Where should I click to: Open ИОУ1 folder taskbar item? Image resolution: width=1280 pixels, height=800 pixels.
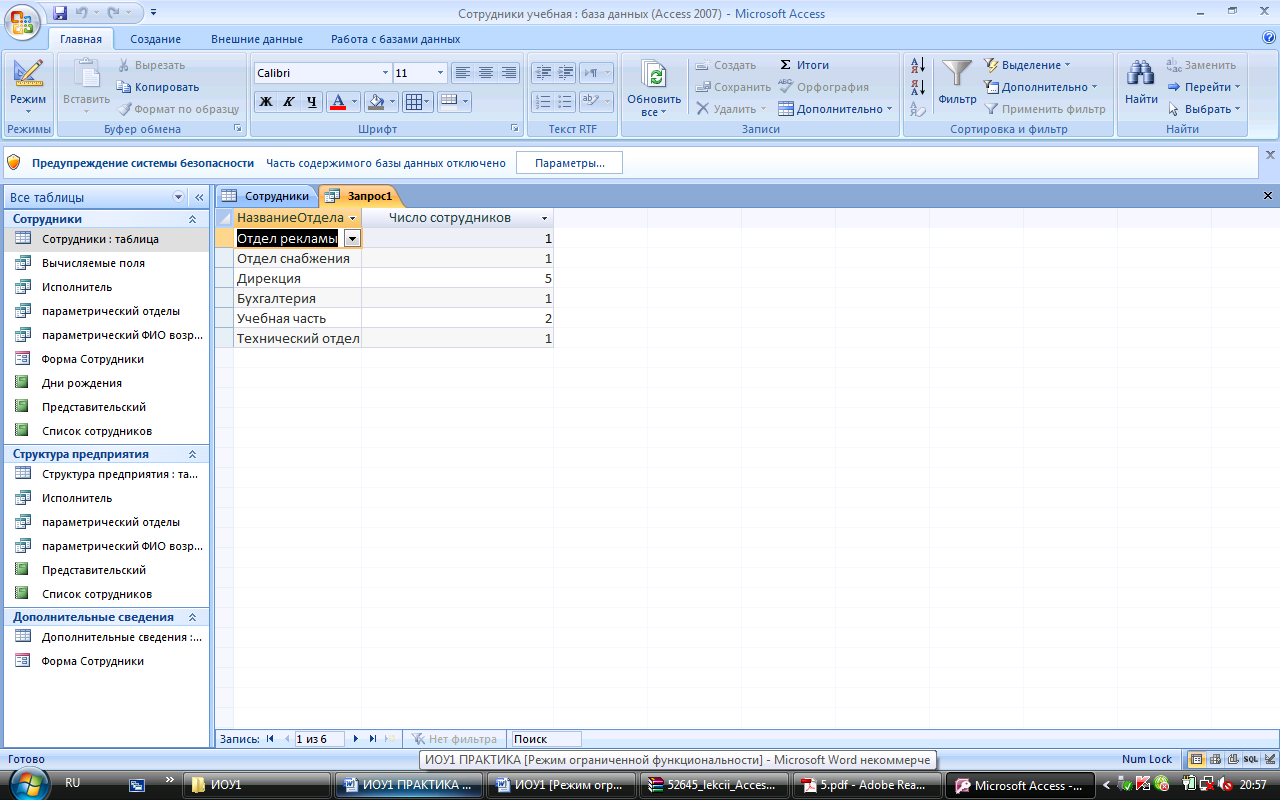tap(257, 785)
